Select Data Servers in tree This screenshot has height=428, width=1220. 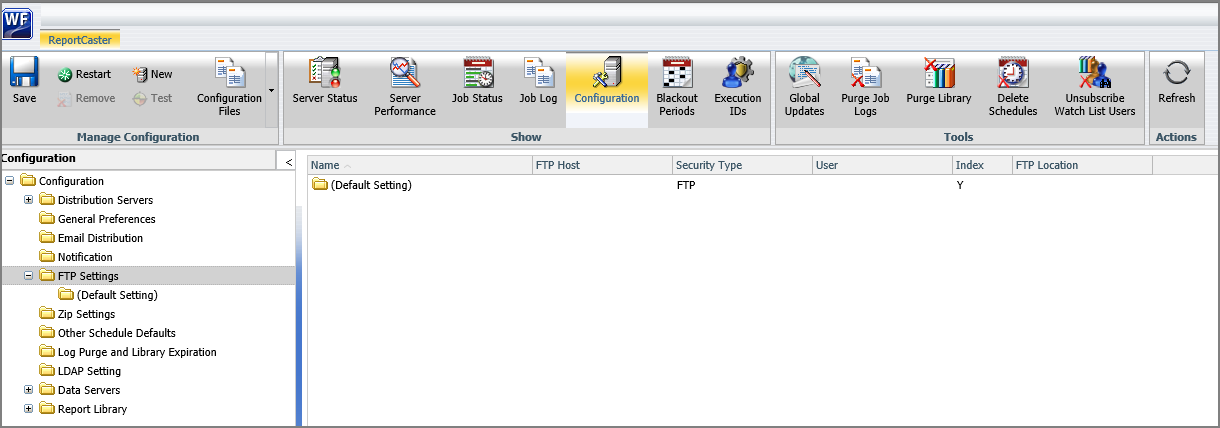pos(80,390)
